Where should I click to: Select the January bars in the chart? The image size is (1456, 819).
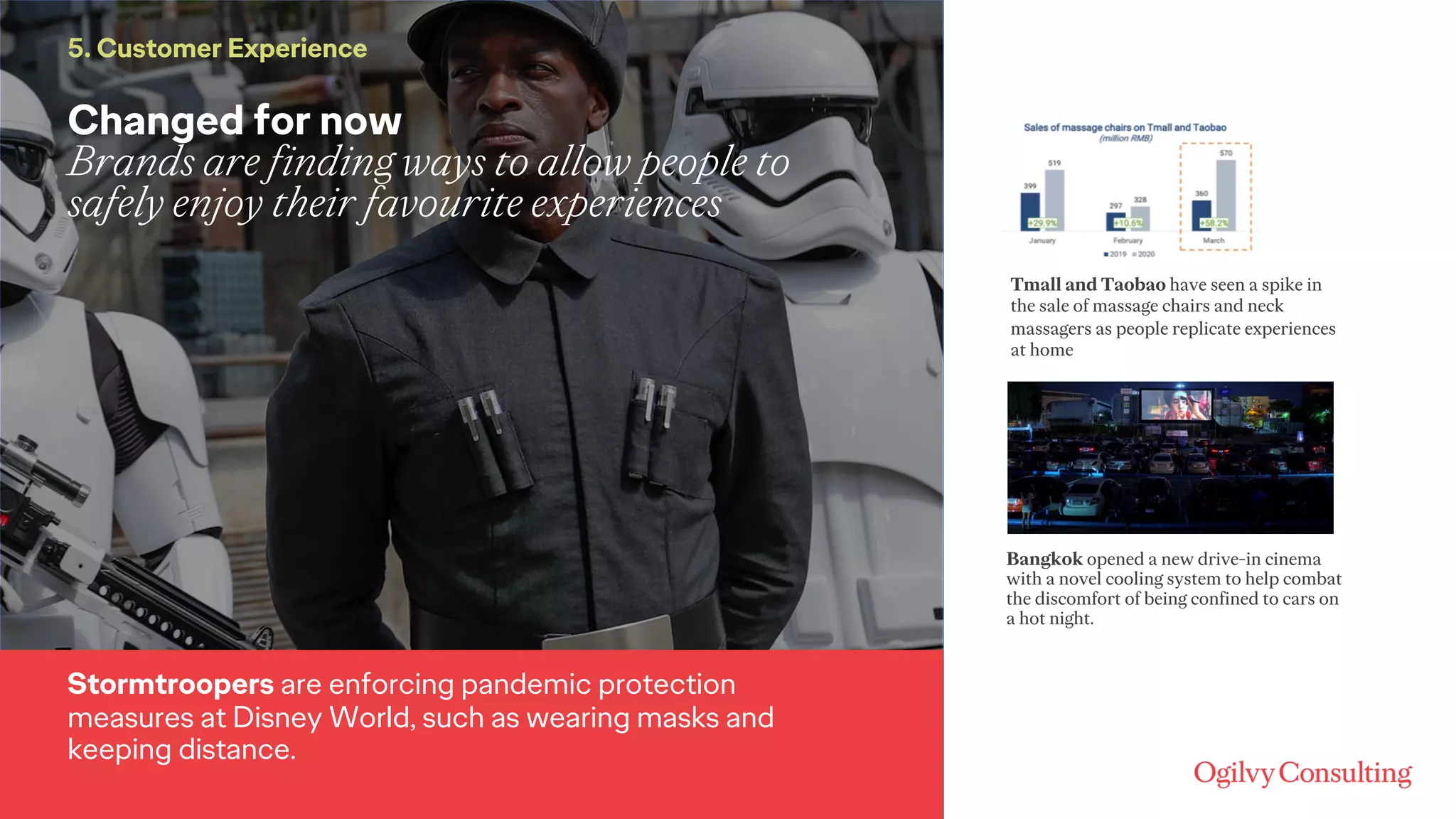pyautogui.click(x=1042, y=200)
